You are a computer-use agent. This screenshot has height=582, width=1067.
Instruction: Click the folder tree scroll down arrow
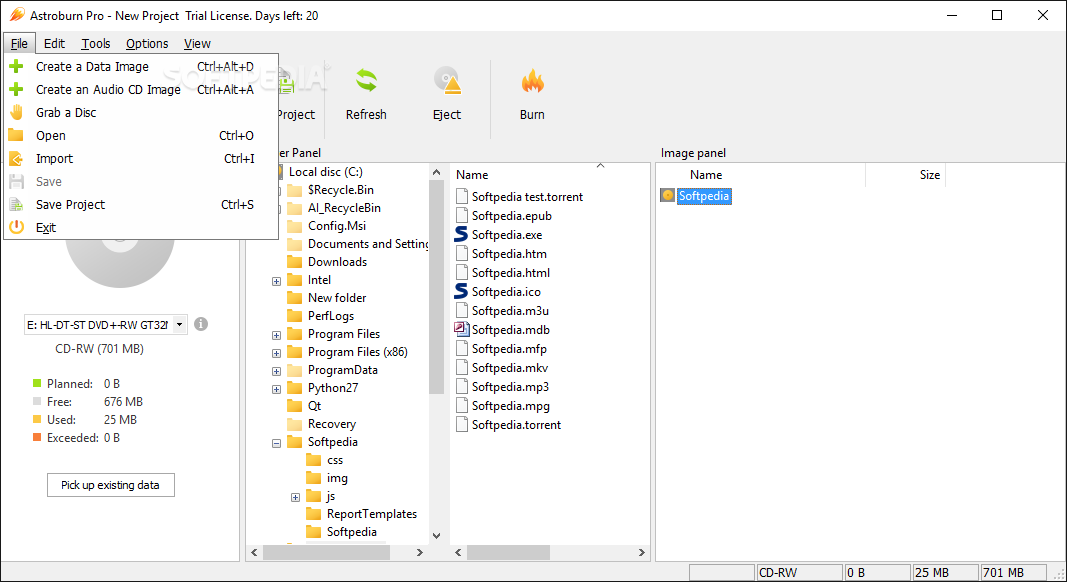point(437,536)
